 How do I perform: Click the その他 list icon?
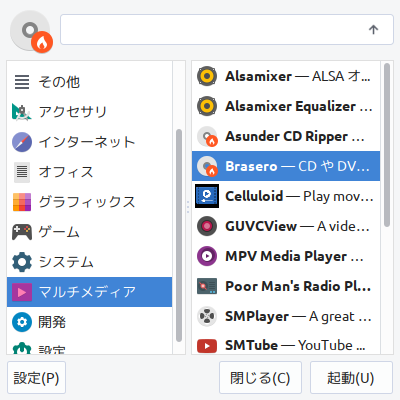(x=22, y=82)
